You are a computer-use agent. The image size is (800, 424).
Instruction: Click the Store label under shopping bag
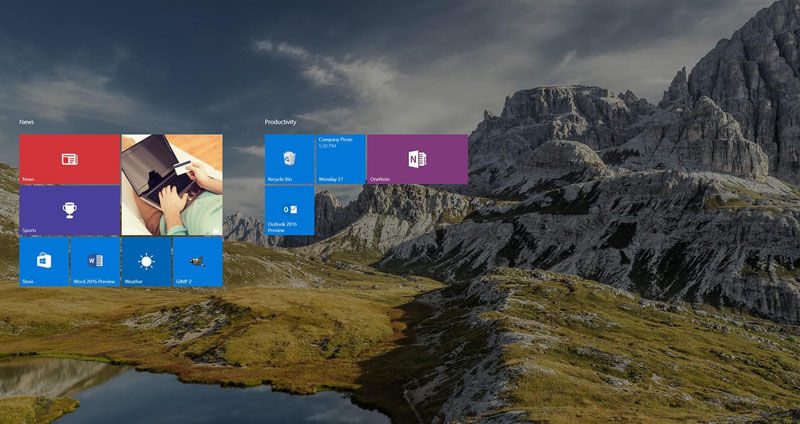click(28, 281)
